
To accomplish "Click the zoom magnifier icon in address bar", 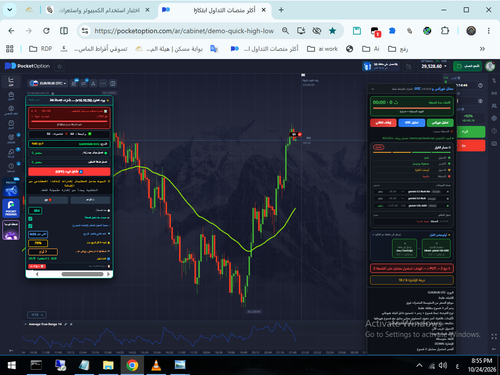I will pyautogui.click(x=285, y=31).
